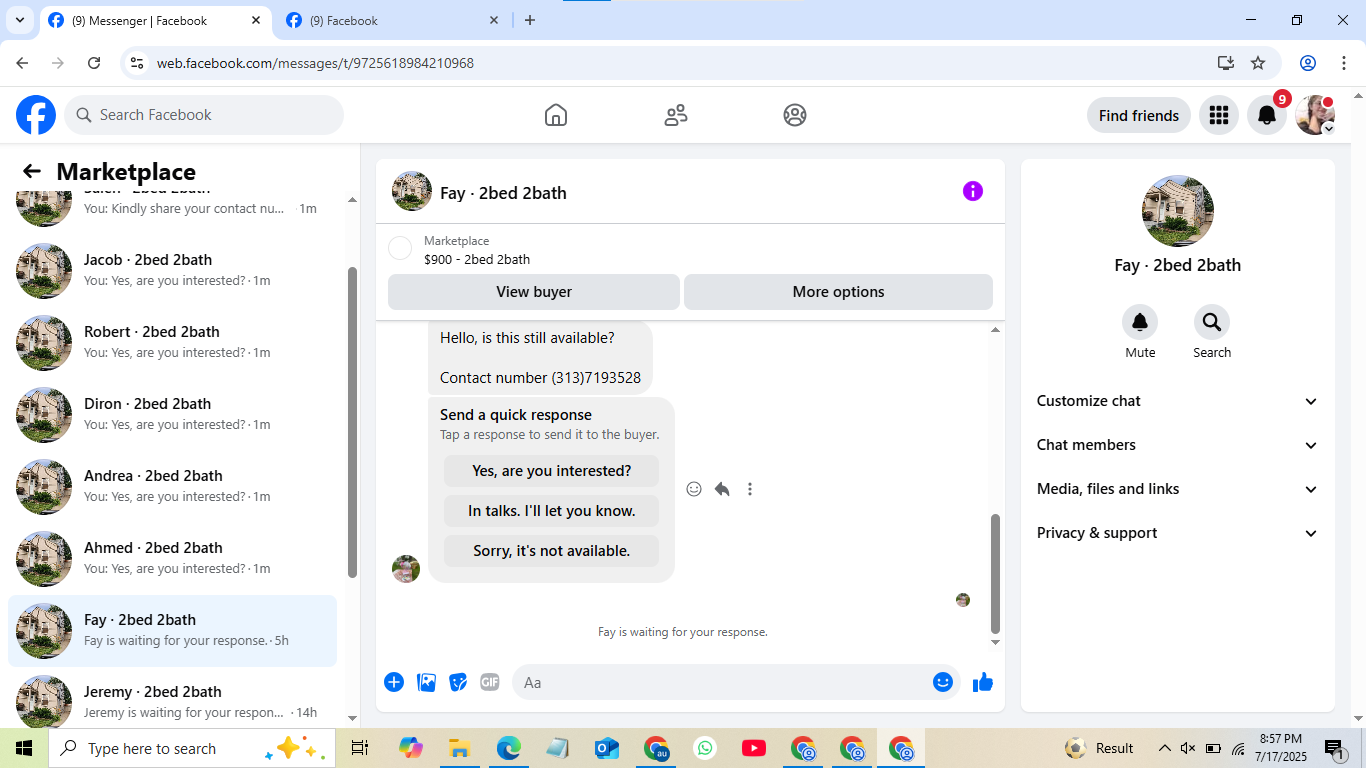Open the GIF picker
Viewport: 1366px width, 768px height.
click(490, 682)
